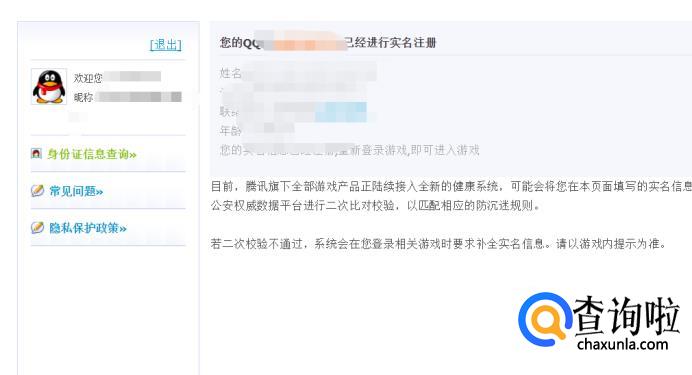The height and width of the screenshot is (375, 692).
Task: Click the 查询啦 magnifier logo icon
Action: [x=546, y=319]
